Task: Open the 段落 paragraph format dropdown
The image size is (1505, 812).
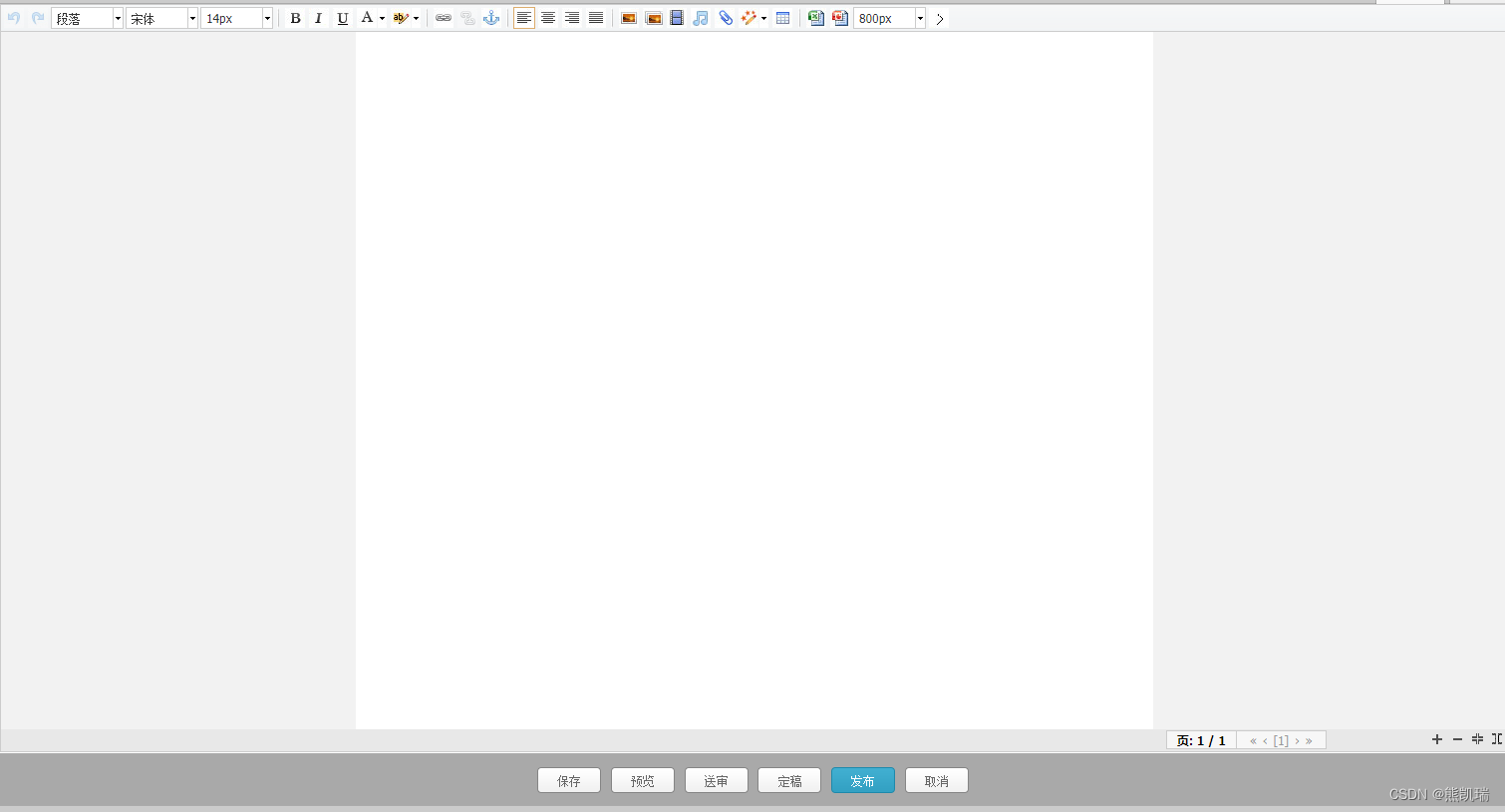Action: tap(87, 18)
